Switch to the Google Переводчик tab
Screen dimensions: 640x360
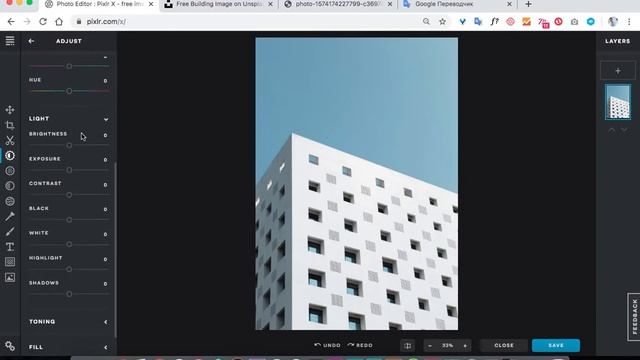[x=457, y=4]
